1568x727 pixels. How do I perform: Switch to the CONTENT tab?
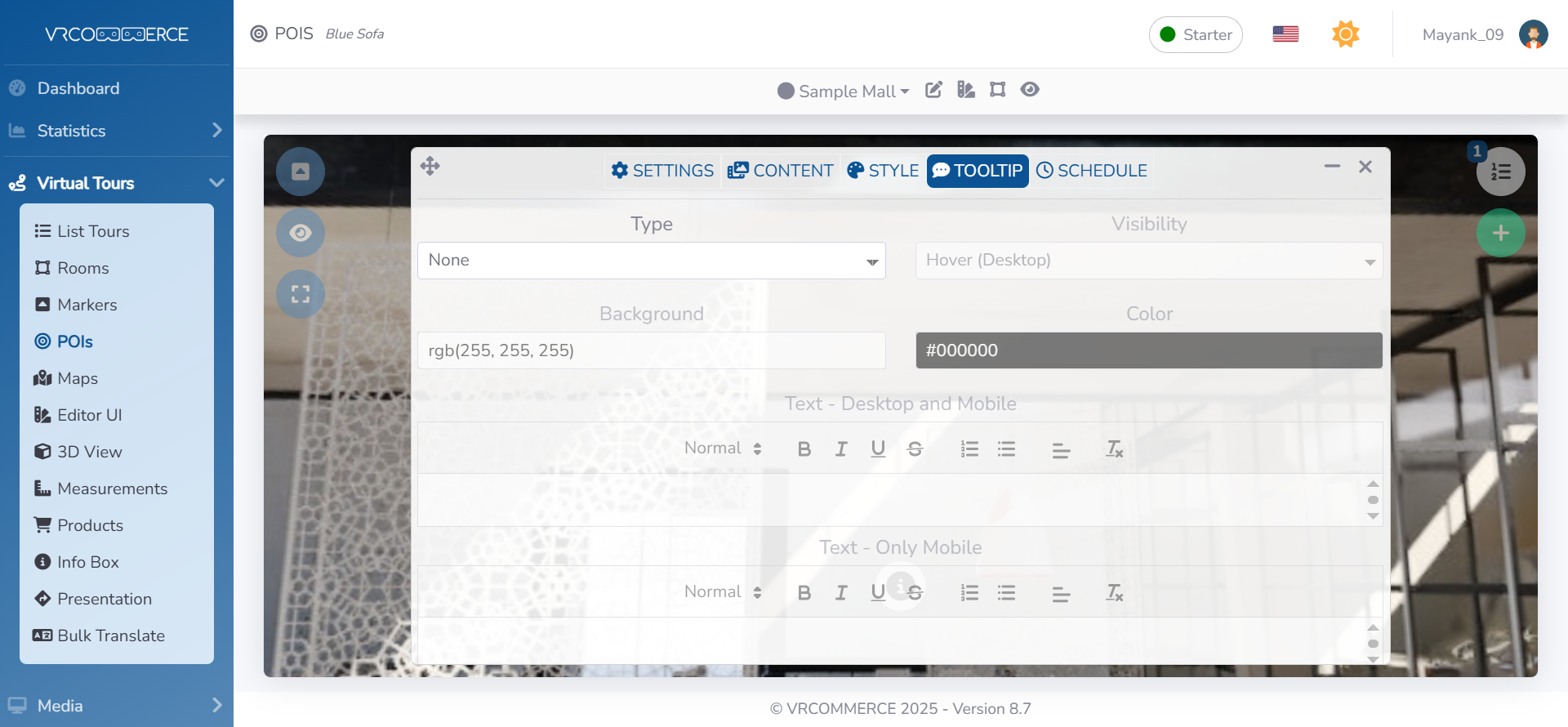(x=781, y=171)
